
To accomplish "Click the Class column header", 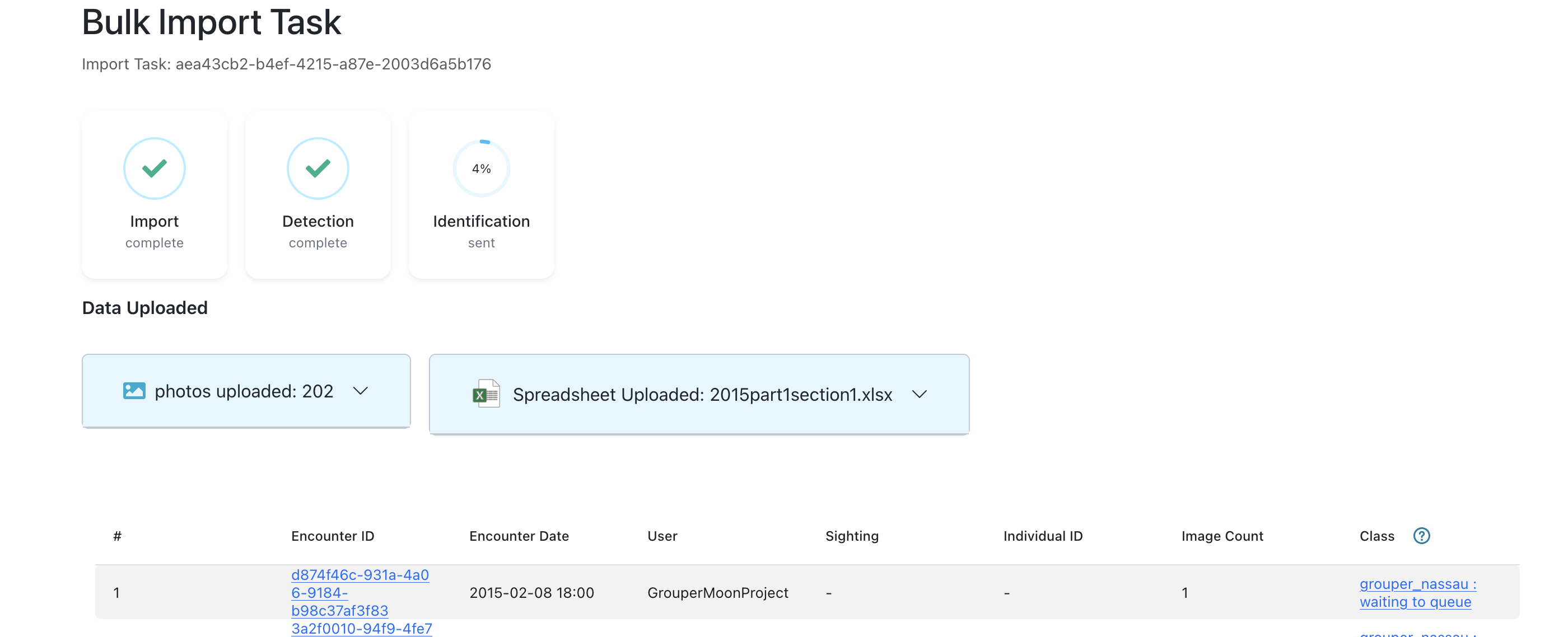I will click(x=1376, y=536).
